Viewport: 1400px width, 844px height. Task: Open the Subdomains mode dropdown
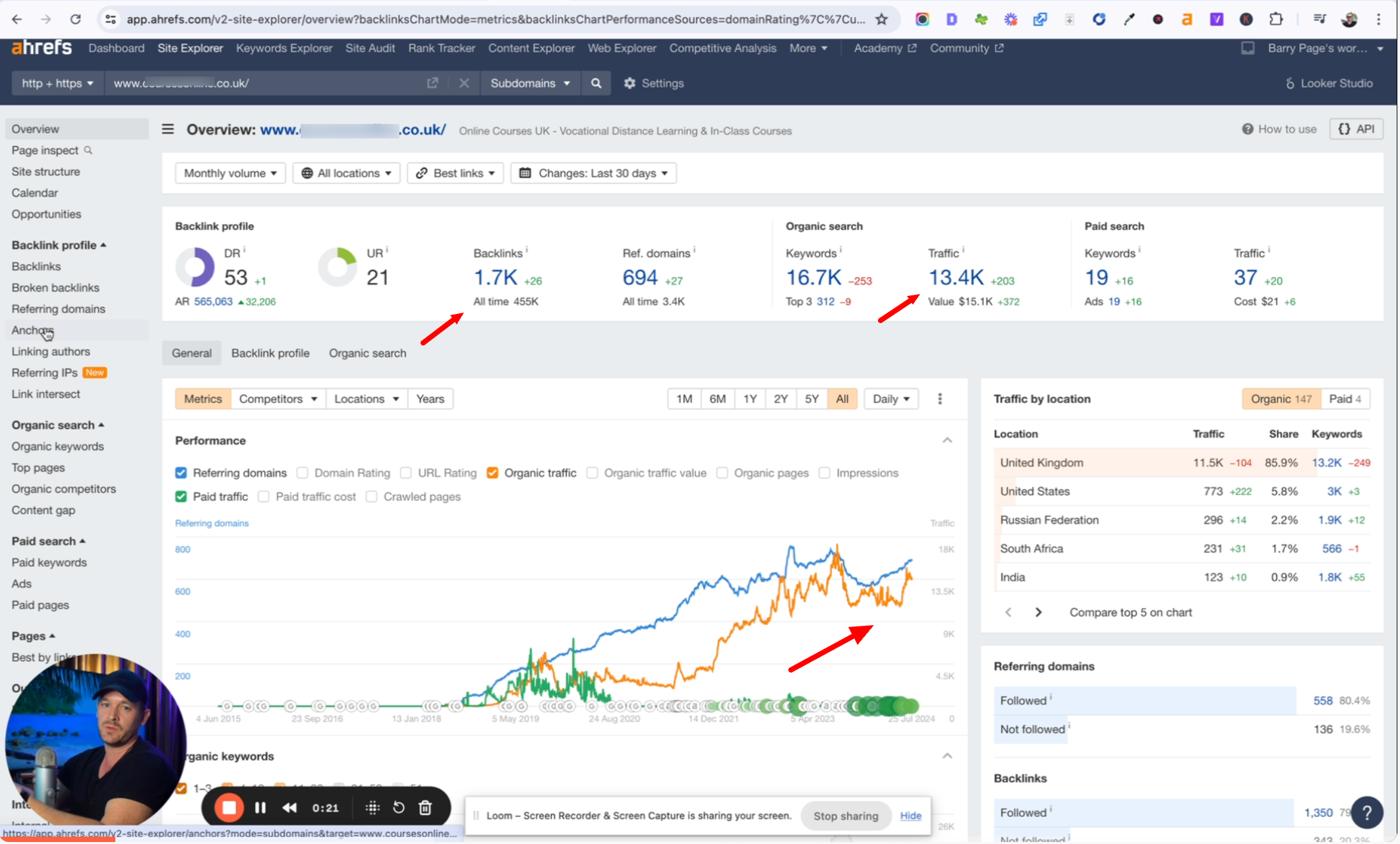[x=529, y=83]
